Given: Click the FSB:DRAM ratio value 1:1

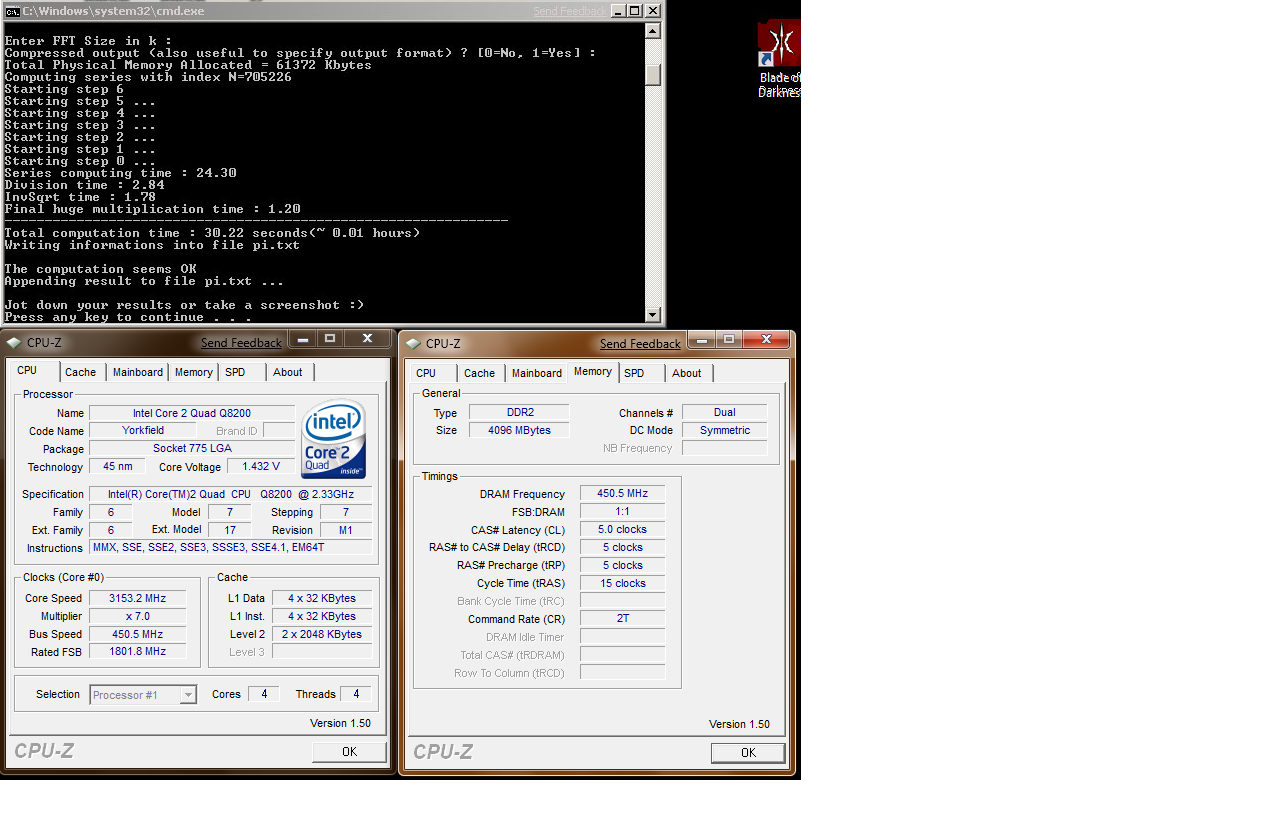Looking at the screenshot, I should click(622, 512).
